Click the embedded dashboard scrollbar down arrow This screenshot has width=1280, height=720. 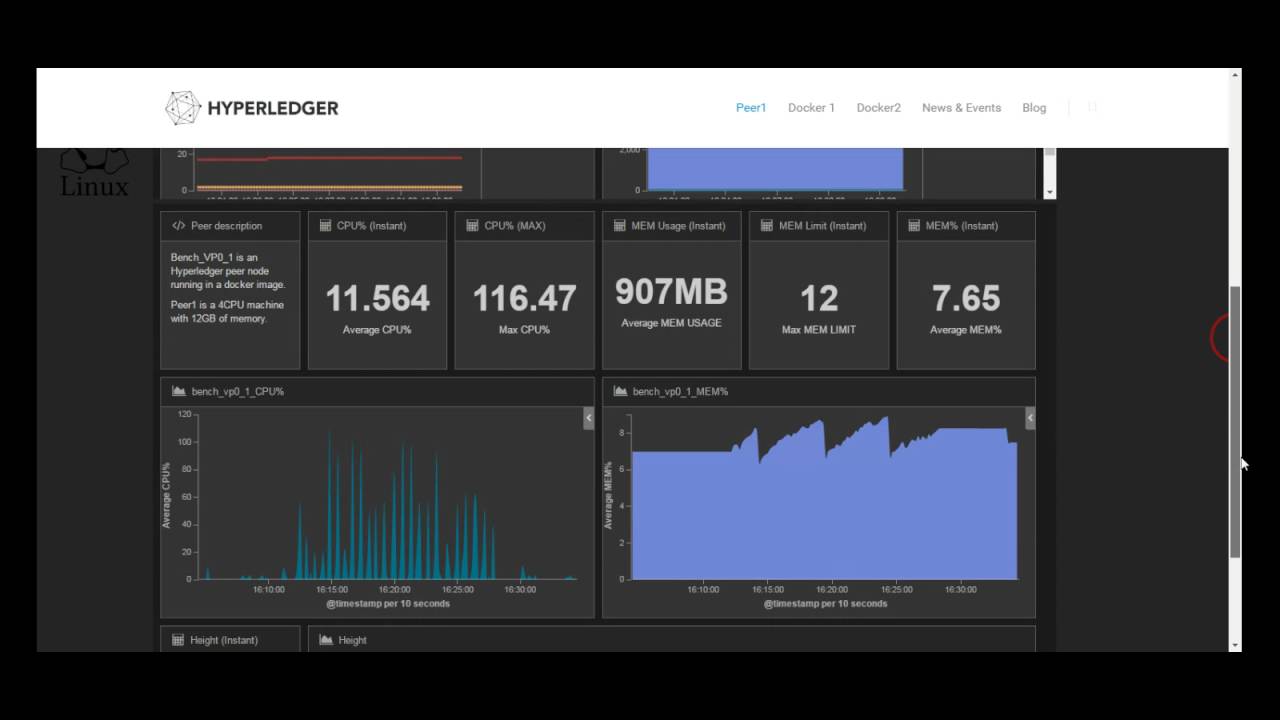(1050, 191)
